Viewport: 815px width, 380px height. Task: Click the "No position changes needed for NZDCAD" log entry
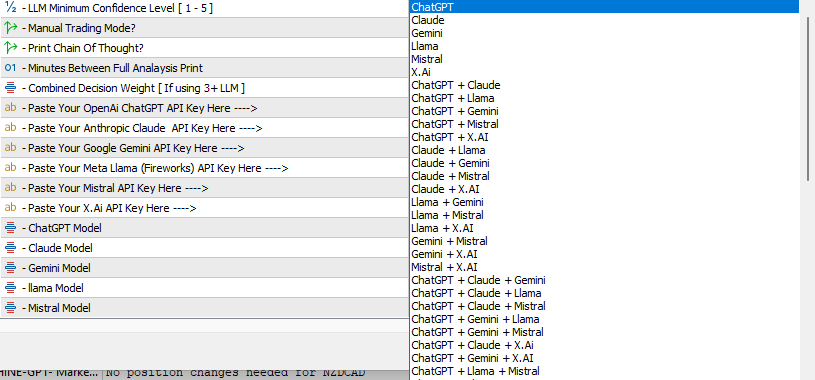coord(235,373)
